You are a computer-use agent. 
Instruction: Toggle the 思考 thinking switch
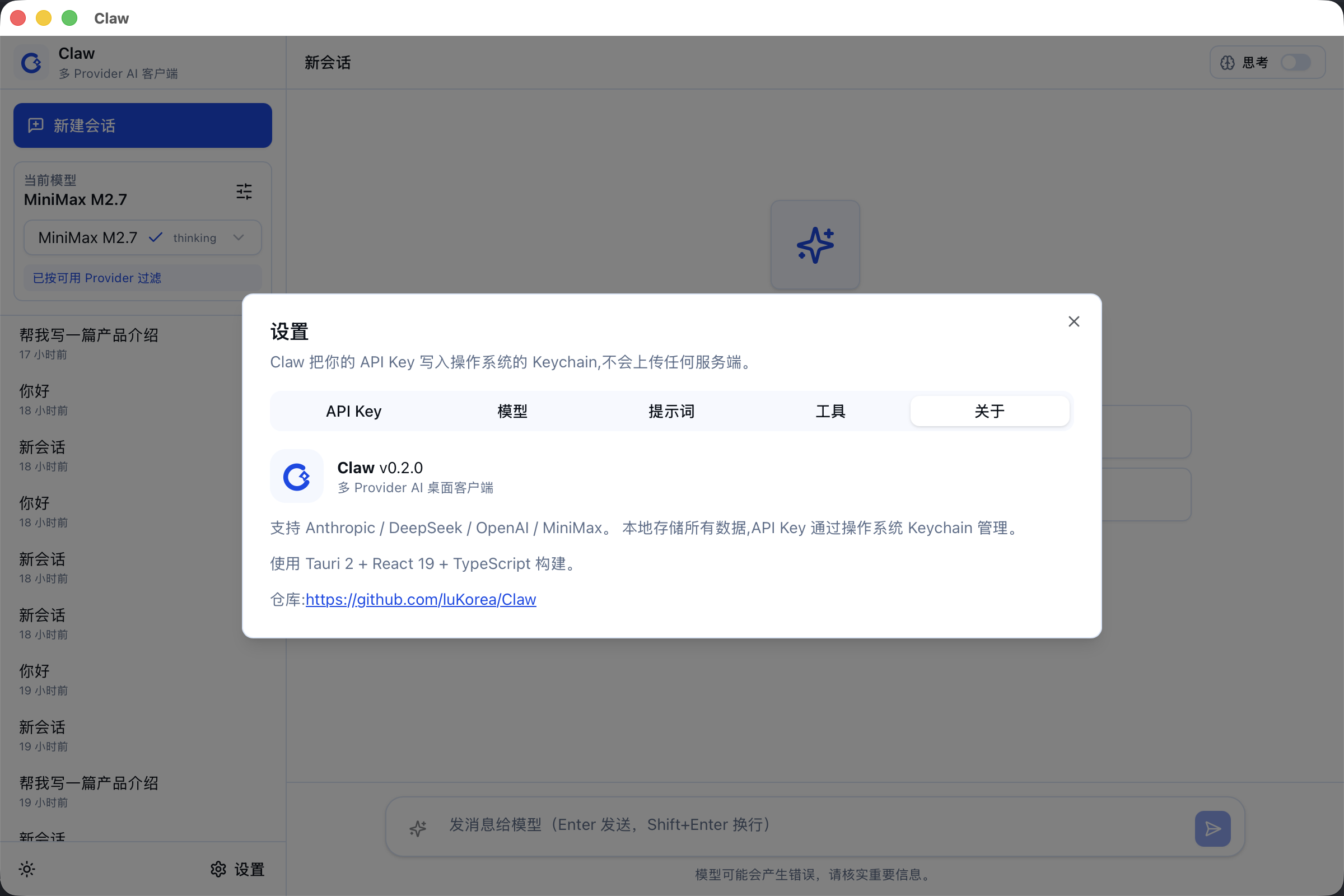tap(1295, 62)
